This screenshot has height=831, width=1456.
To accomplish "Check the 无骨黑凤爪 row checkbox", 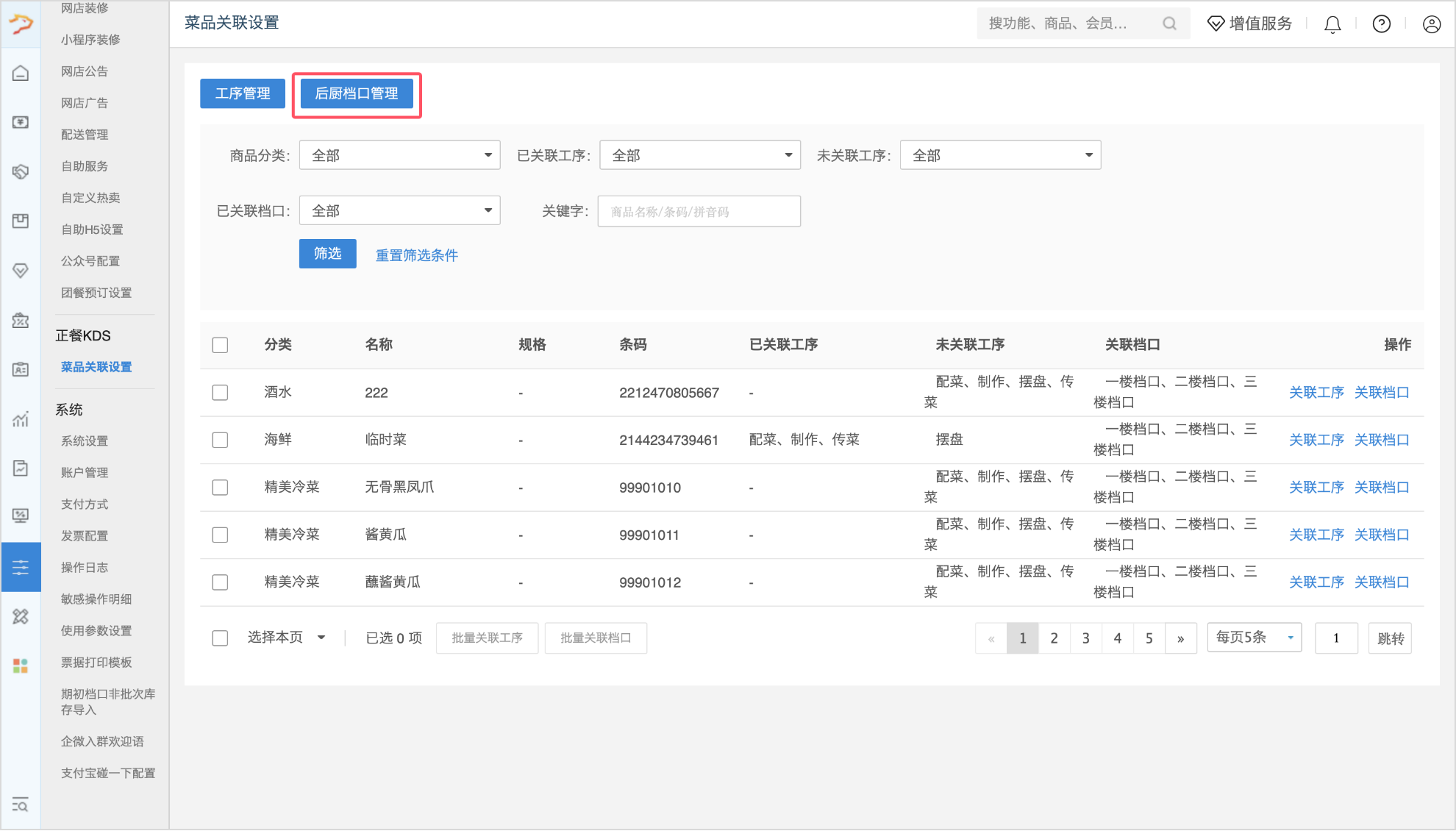I will [220, 488].
